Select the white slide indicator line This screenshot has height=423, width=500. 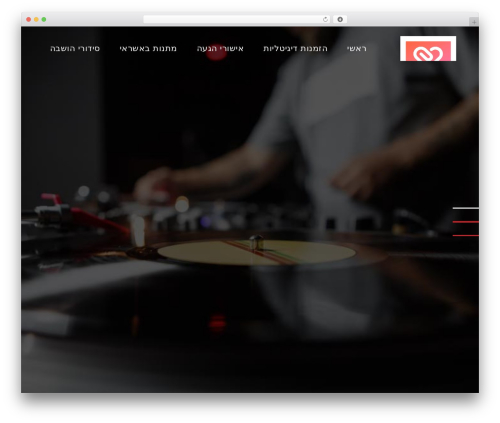click(x=466, y=208)
